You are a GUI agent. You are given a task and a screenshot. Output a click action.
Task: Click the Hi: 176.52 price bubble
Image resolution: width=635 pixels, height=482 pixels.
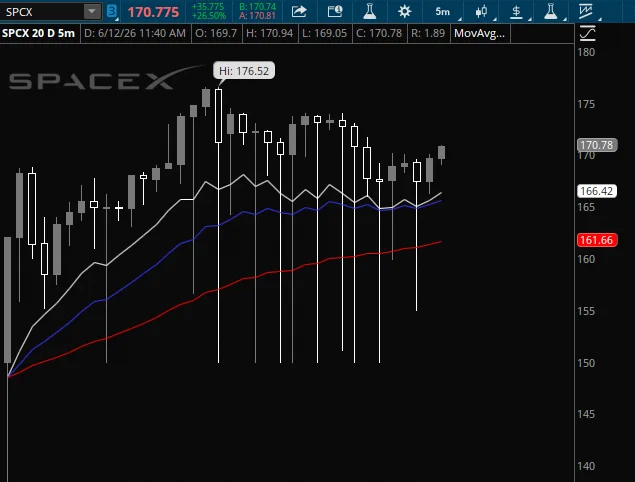[x=244, y=71]
